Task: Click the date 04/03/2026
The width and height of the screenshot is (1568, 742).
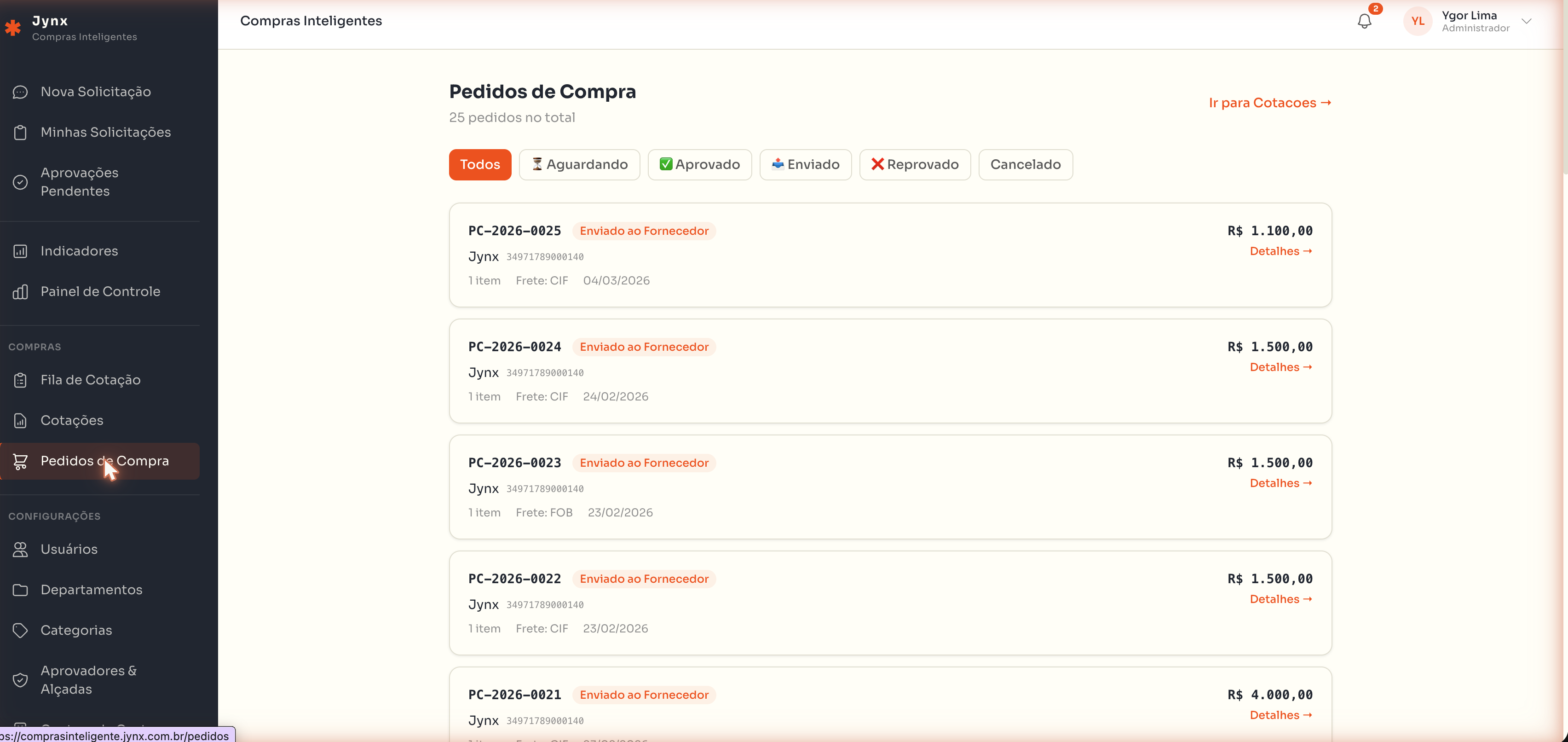Action: (616, 281)
